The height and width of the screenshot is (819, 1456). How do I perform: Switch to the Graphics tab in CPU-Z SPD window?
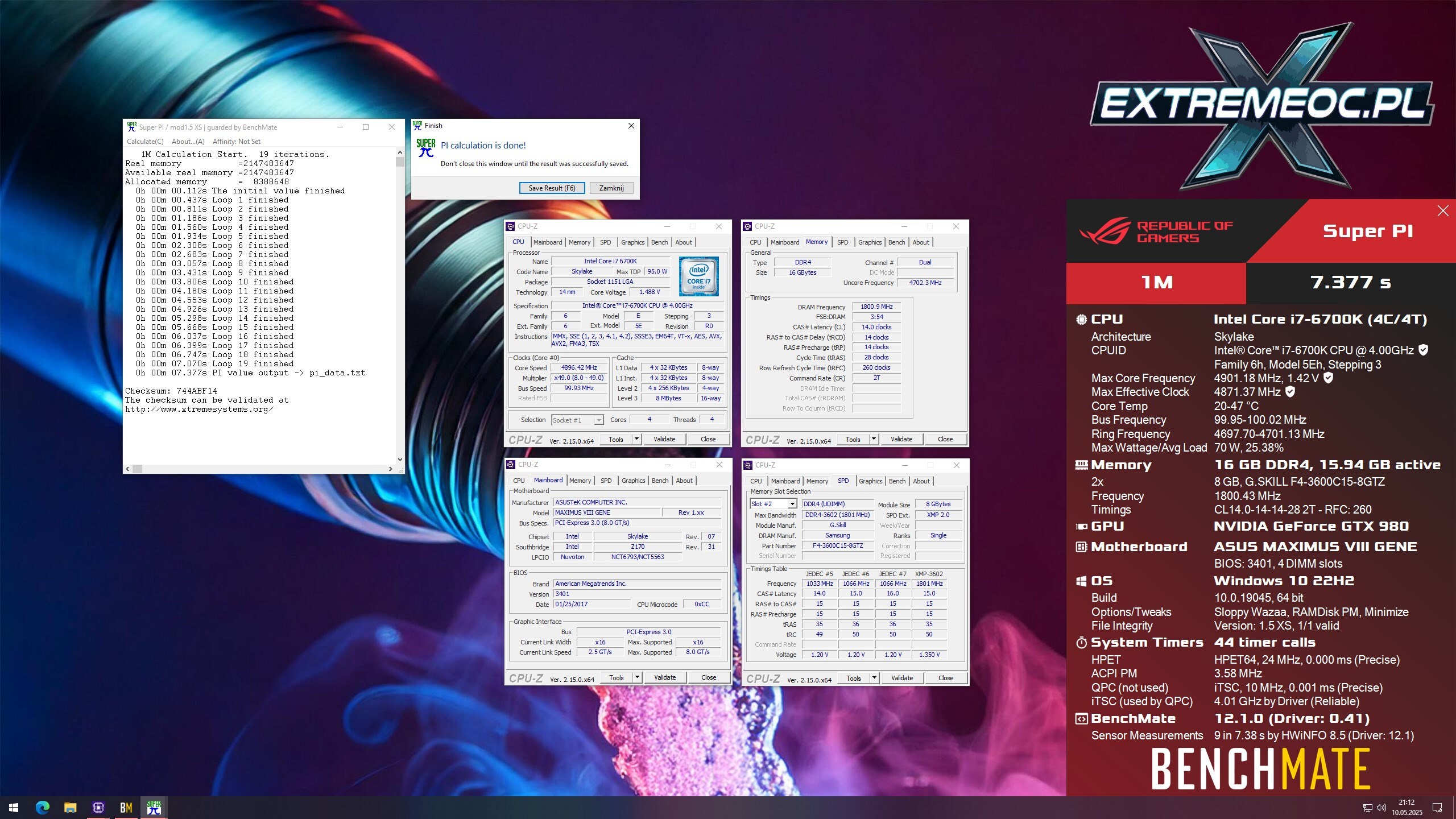tap(870, 481)
